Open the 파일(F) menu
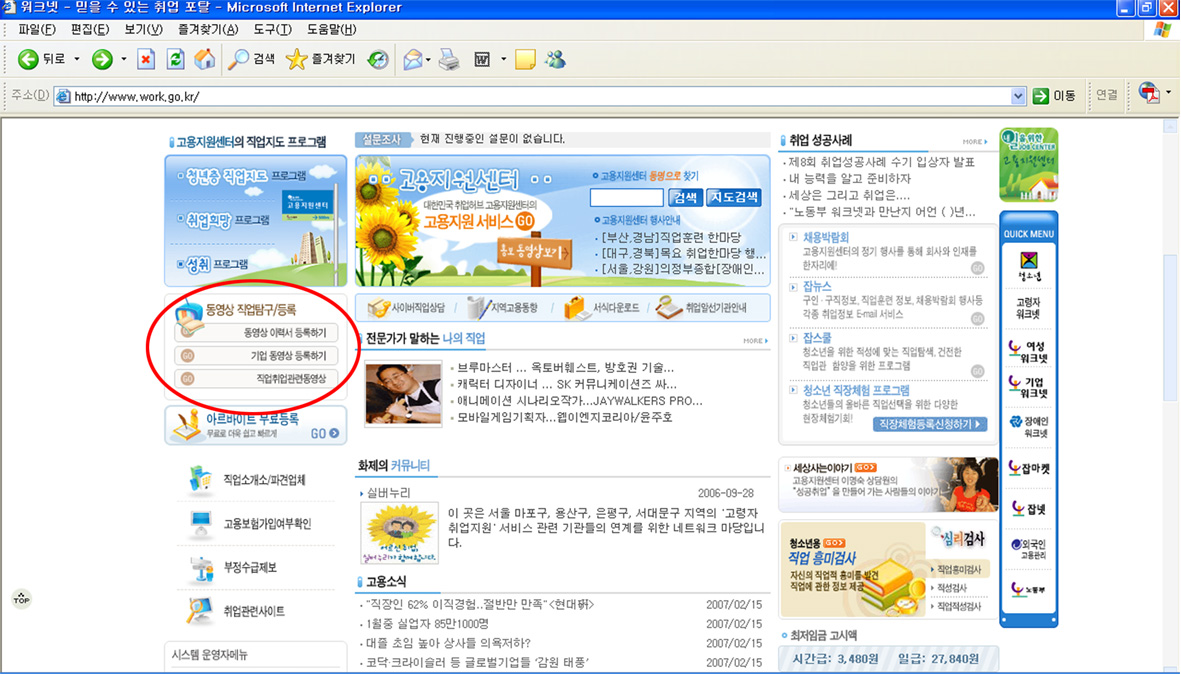This screenshot has height=674, width=1181. pyautogui.click(x=37, y=30)
